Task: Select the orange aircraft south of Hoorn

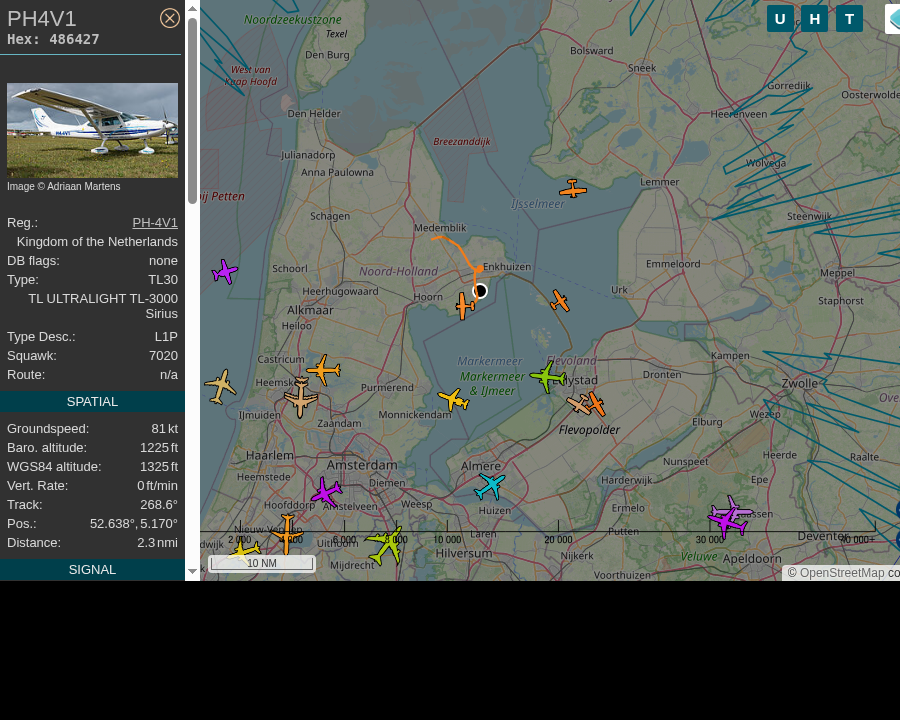Action: coord(464,305)
